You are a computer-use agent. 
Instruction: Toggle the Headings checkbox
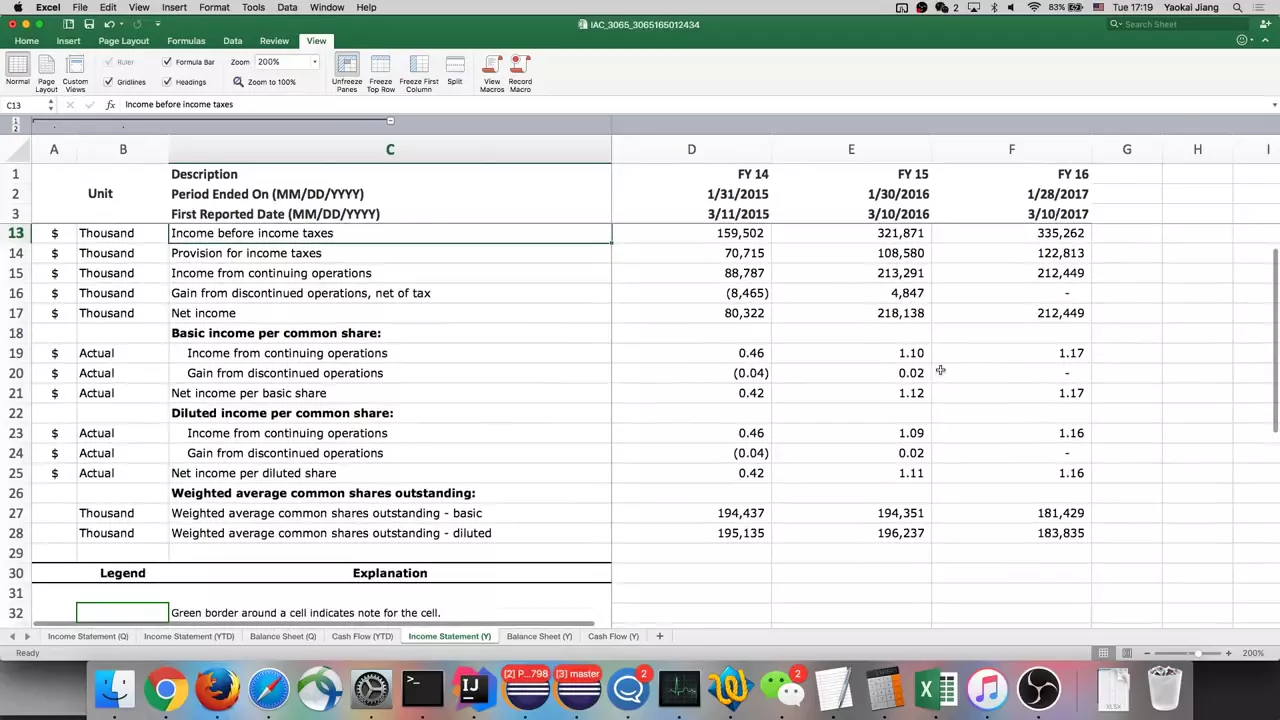[167, 82]
